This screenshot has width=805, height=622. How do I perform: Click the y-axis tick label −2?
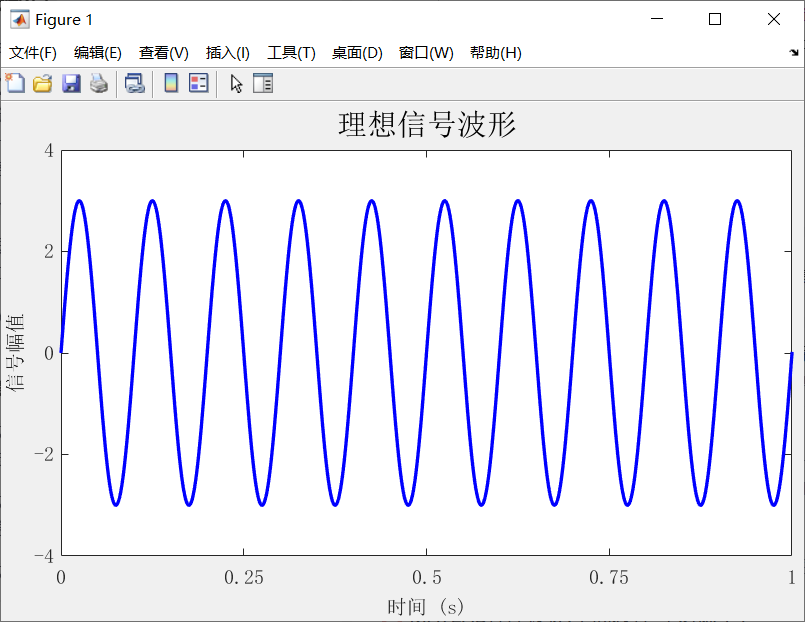point(44,455)
